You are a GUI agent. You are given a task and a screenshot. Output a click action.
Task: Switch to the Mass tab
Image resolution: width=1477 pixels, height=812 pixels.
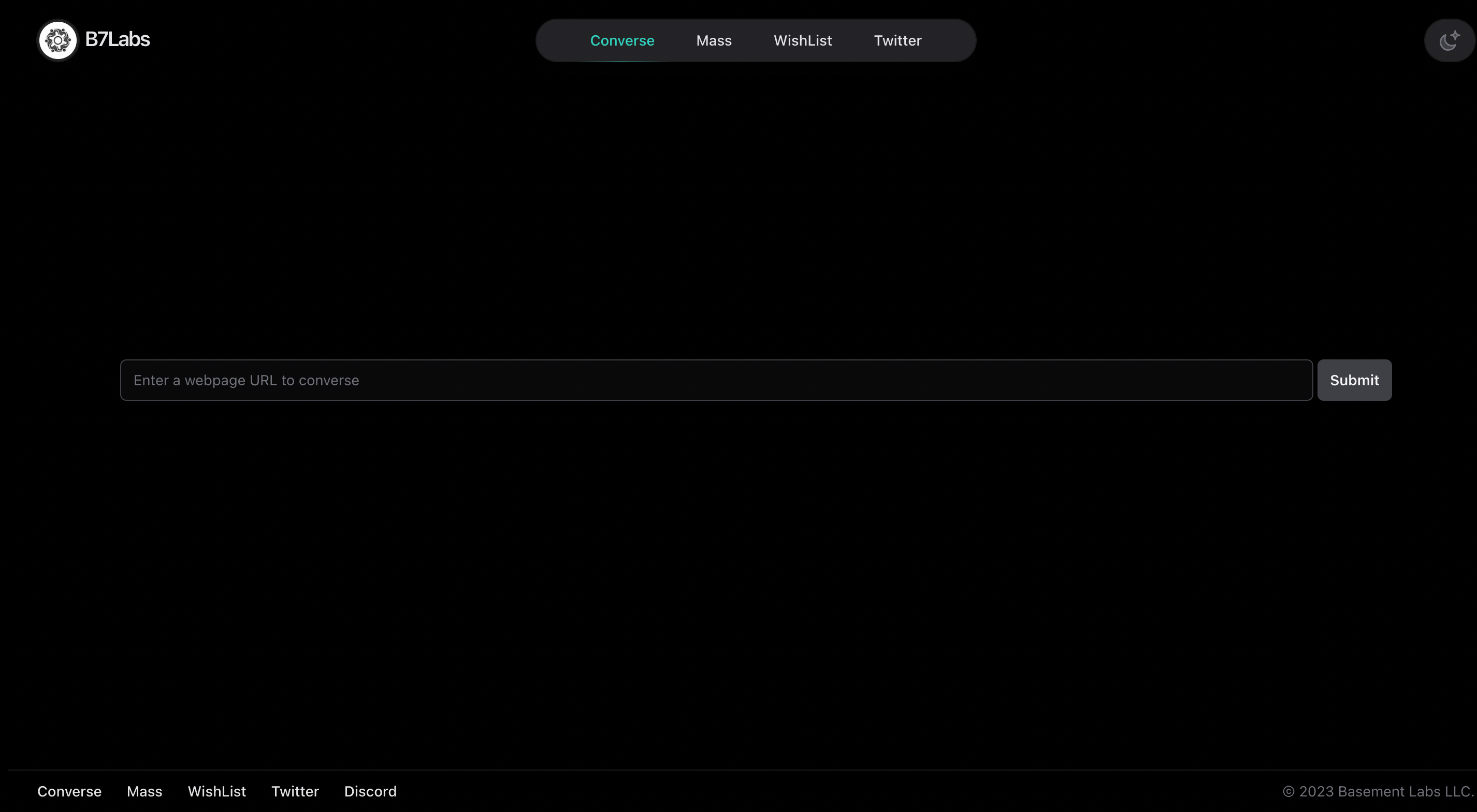point(713,40)
